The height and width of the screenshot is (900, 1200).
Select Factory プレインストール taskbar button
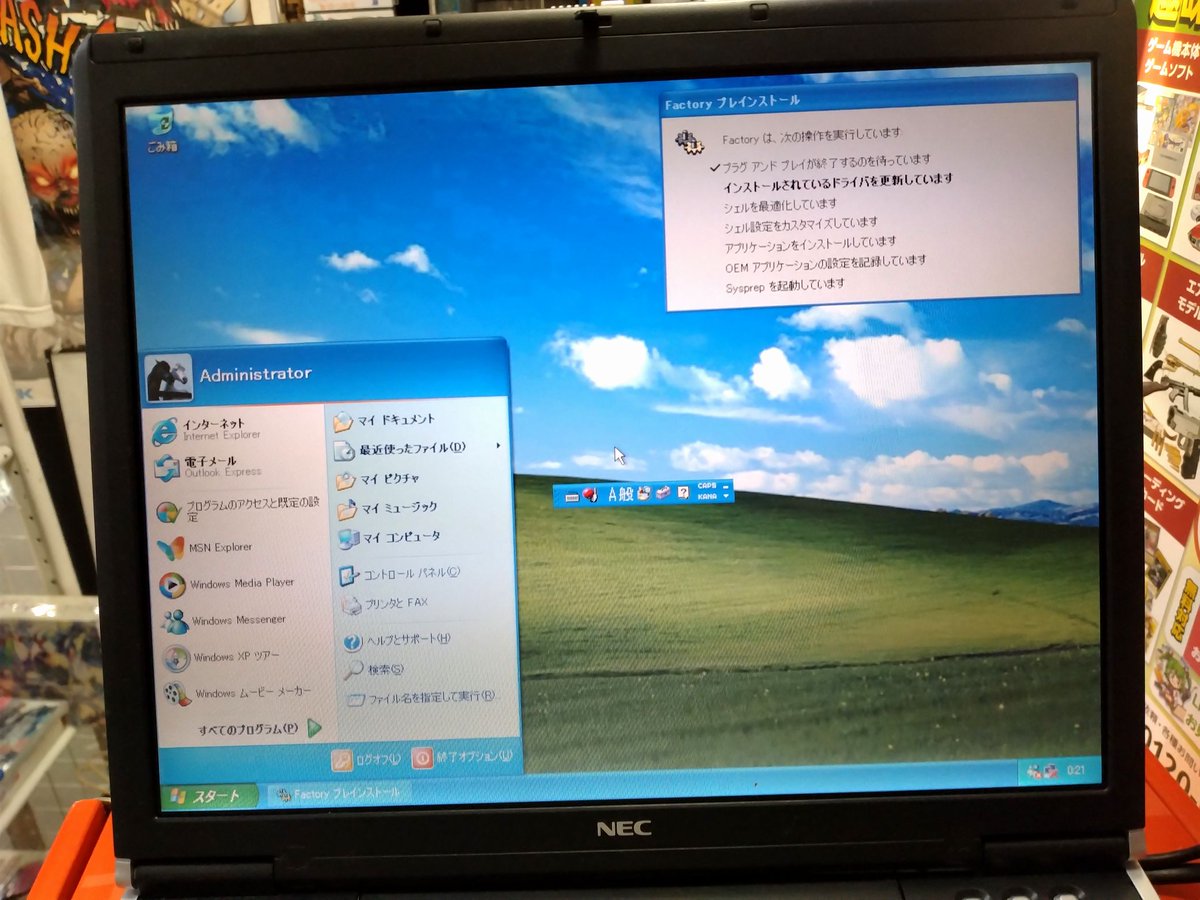click(338, 794)
